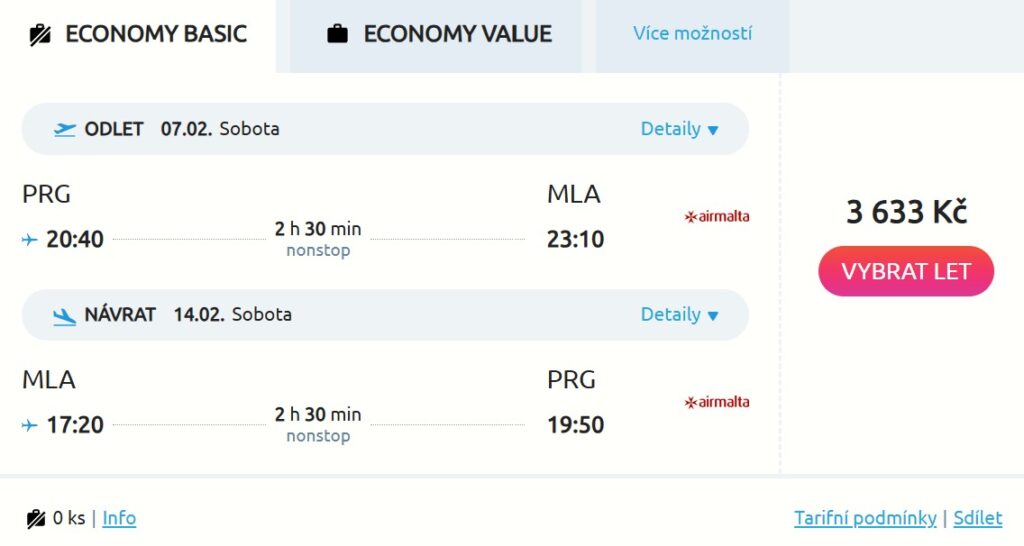Open the Více možností fare options

click(x=692, y=34)
